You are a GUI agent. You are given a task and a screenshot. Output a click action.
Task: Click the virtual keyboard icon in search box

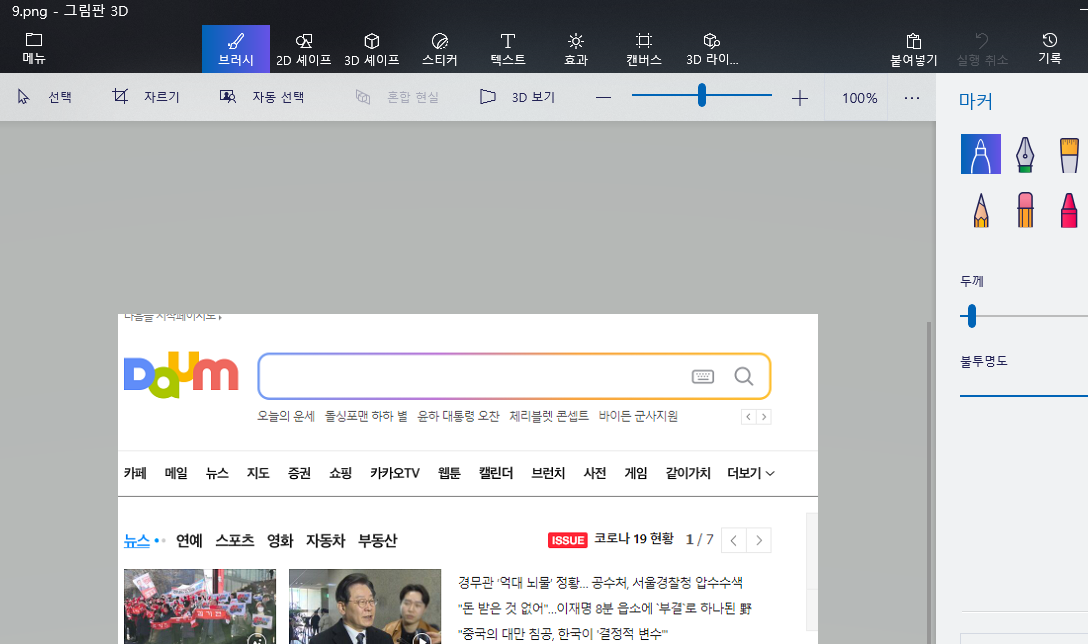tap(703, 376)
